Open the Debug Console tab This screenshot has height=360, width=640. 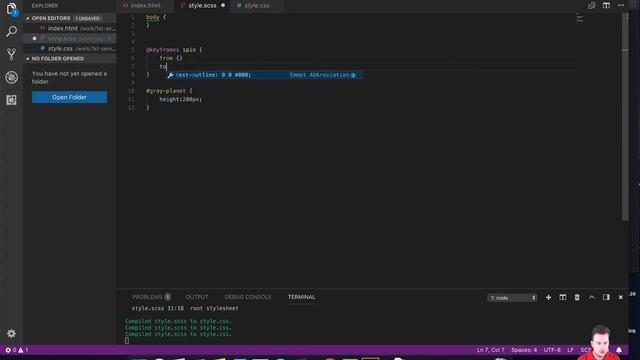248,297
